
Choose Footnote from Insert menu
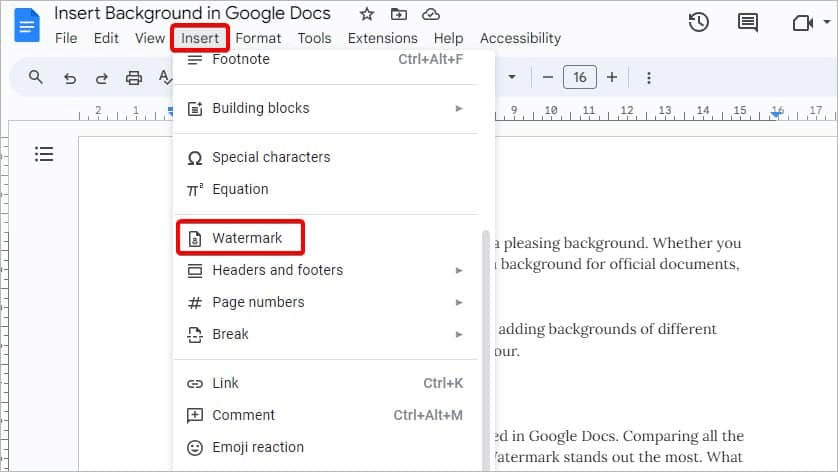pos(326,59)
